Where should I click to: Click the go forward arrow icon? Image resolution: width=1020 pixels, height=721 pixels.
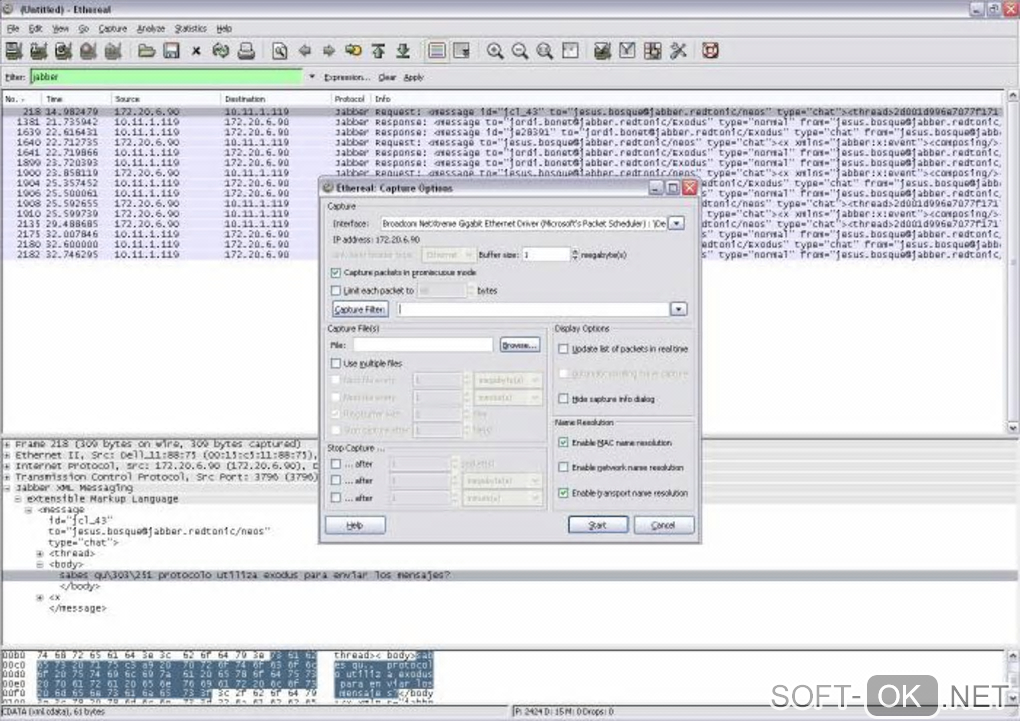(329, 51)
